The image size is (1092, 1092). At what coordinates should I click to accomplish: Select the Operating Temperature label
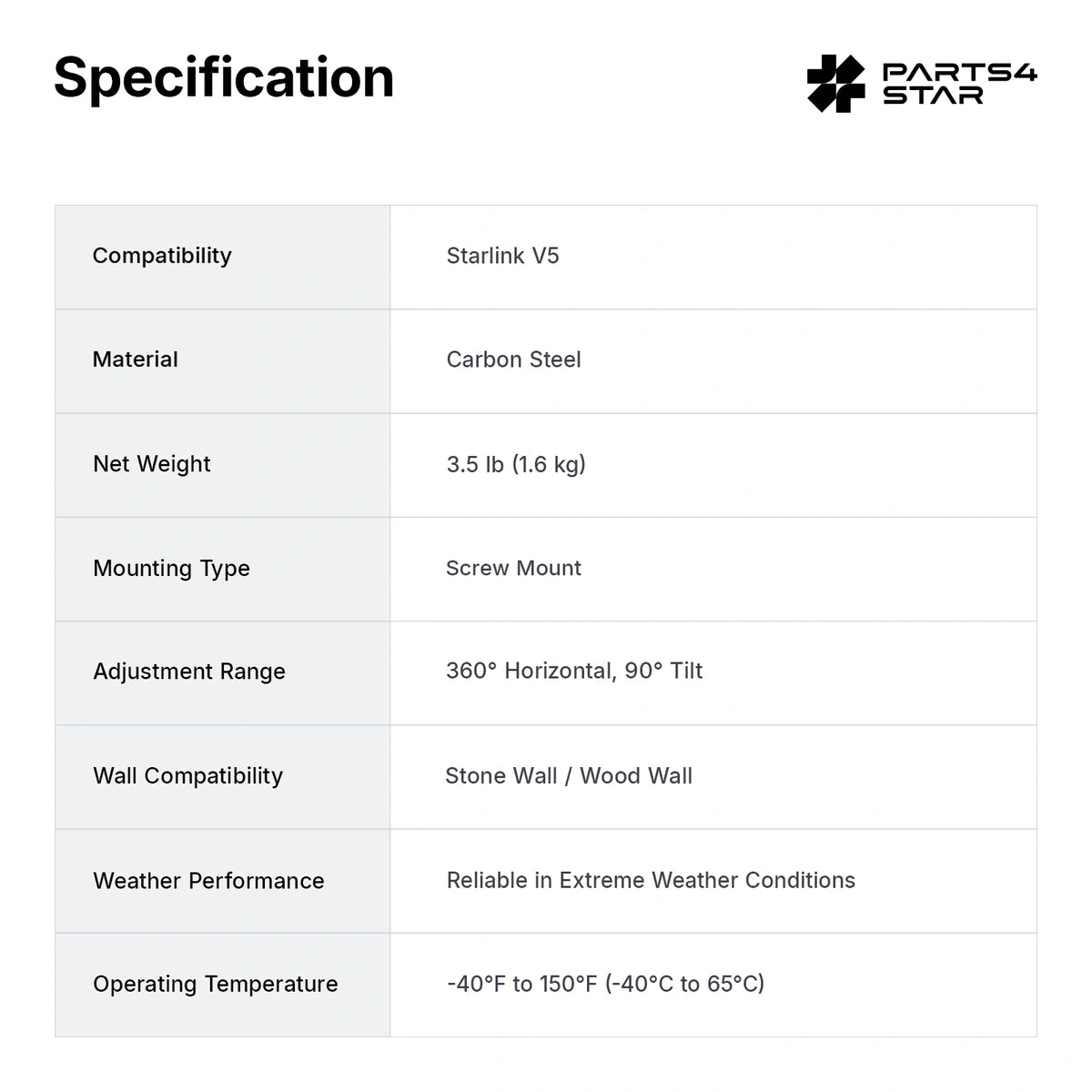[x=216, y=984]
